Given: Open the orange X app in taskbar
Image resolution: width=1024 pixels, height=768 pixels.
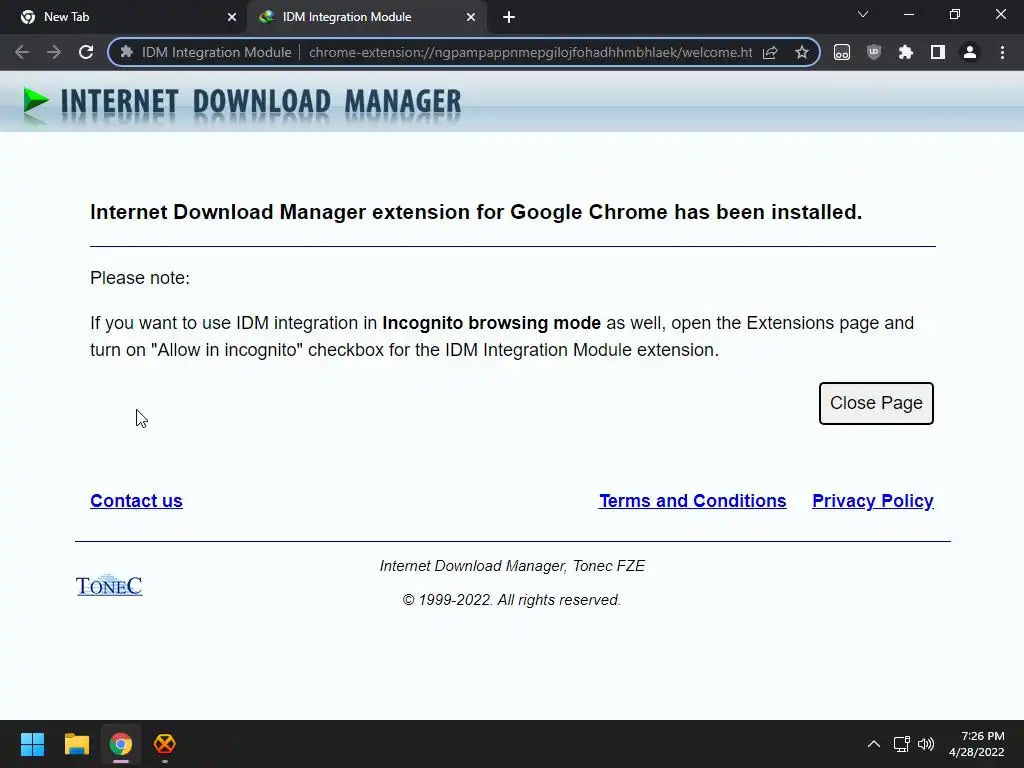Looking at the screenshot, I should tap(165, 744).
